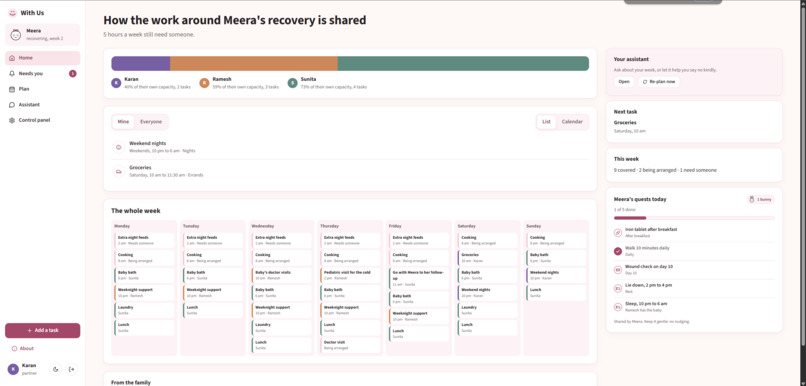
Task: Open the Home page
Action: coord(43,58)
